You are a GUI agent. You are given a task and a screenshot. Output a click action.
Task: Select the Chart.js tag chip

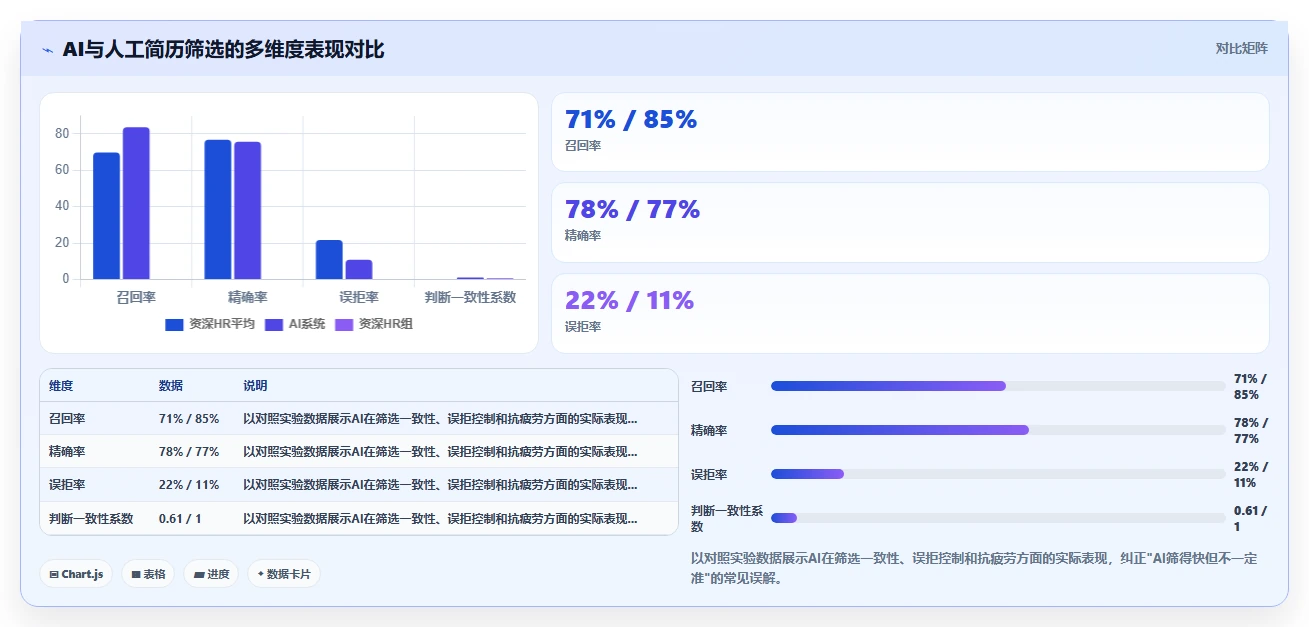tap(76, 574)
